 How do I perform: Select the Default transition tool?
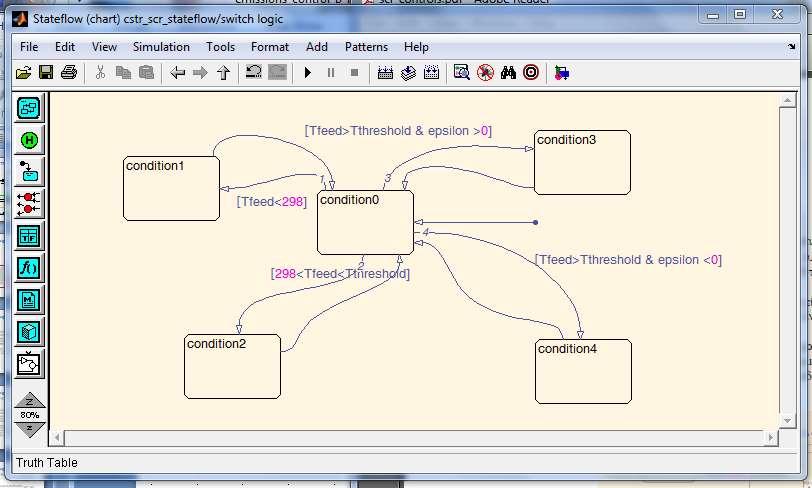[28, 171]
